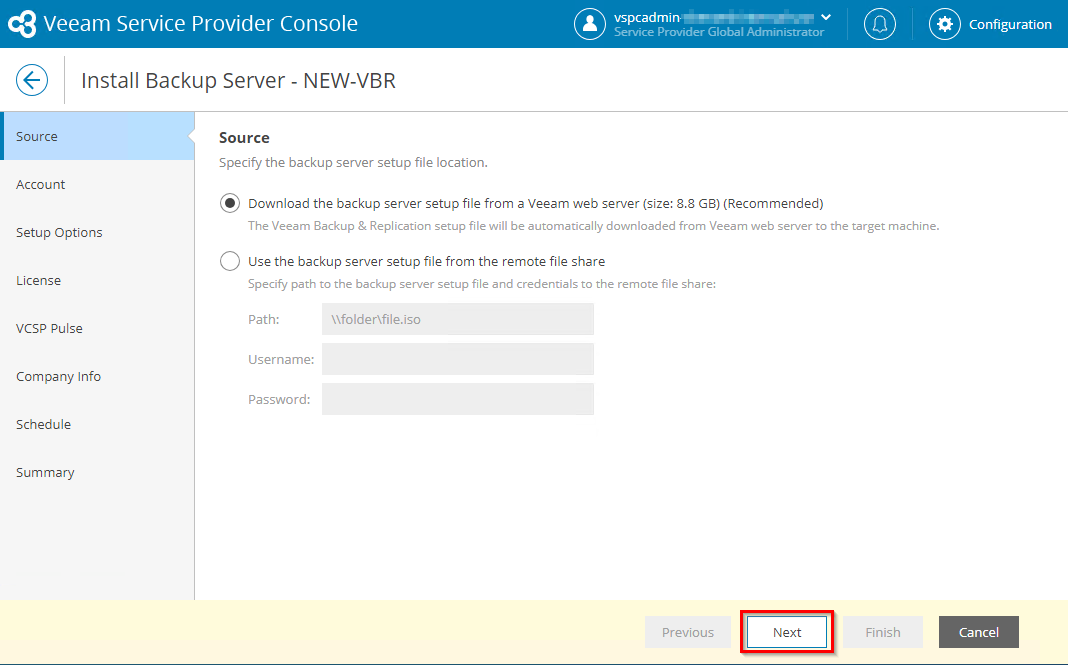Click the Next button
1068x665 pixels.
click(787, 632)
